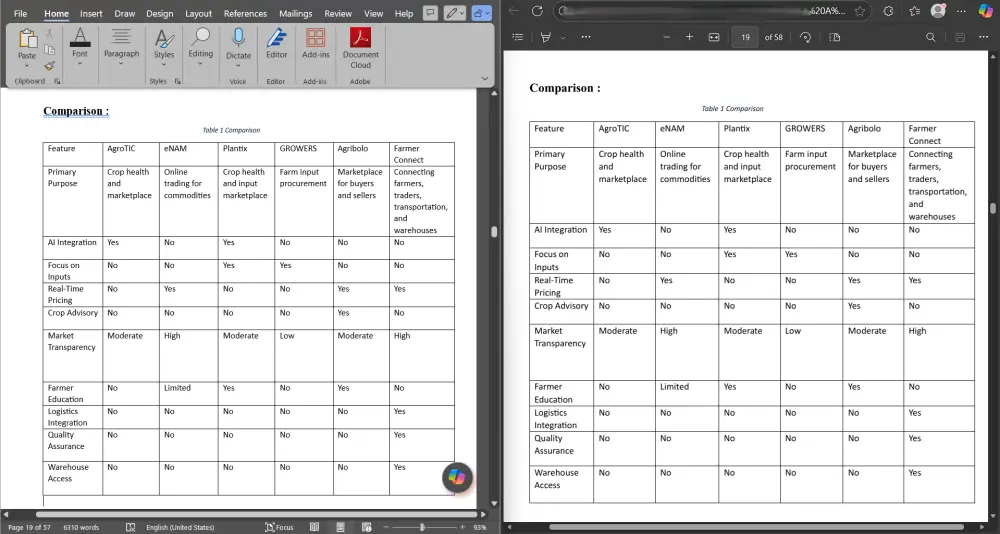Show the PDF table of contents
The image size is (1000, 534).
pos(518,37)
